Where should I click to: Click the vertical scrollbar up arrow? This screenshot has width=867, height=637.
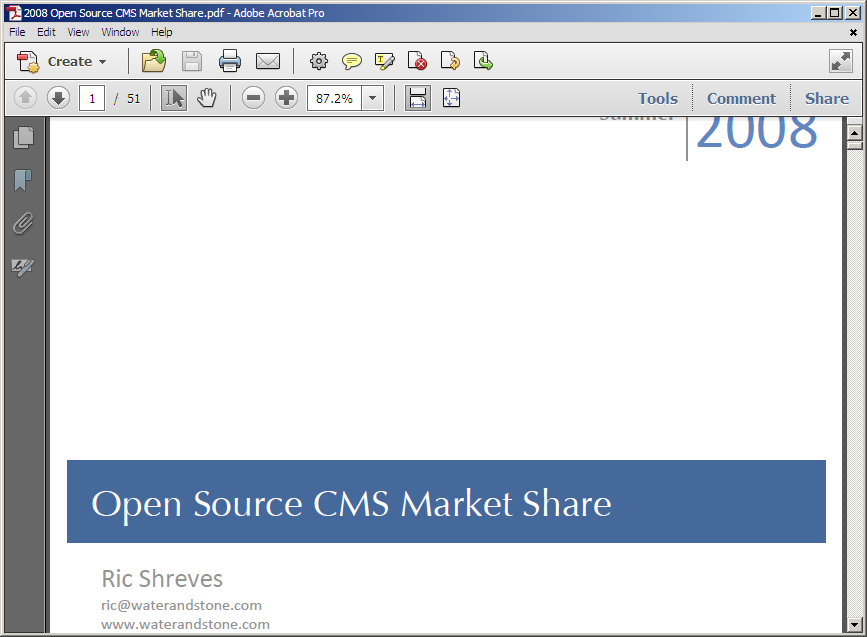855,133
